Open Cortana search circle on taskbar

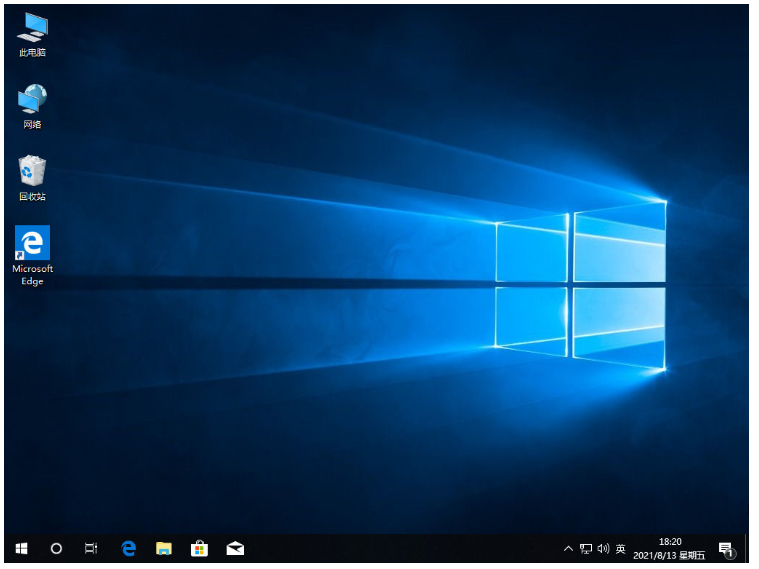pos(56,548)
